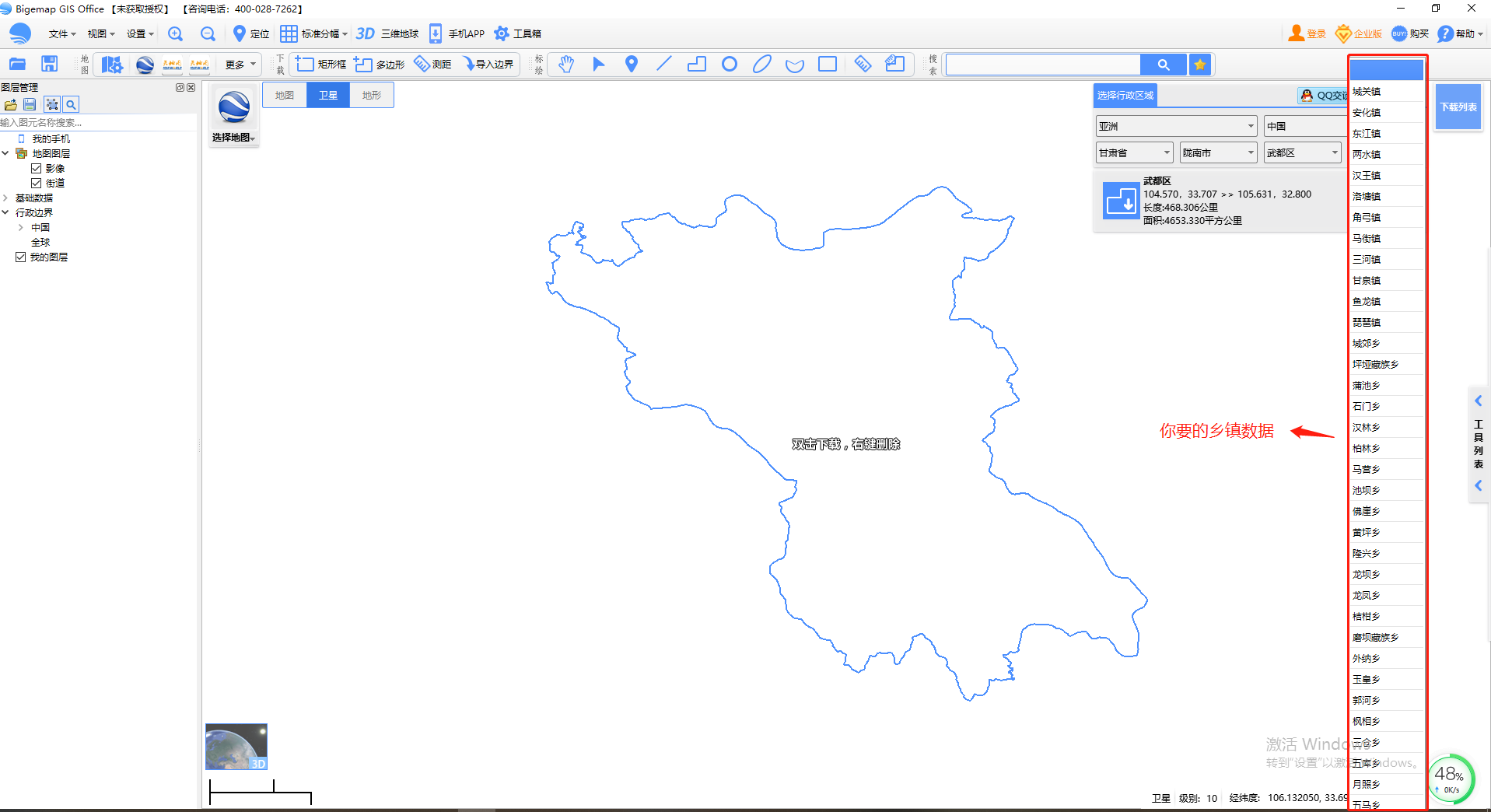Select the place marker pin tool
This screenshot has height=812, width=1491.
pyautogui.click(x=632, y=65)
